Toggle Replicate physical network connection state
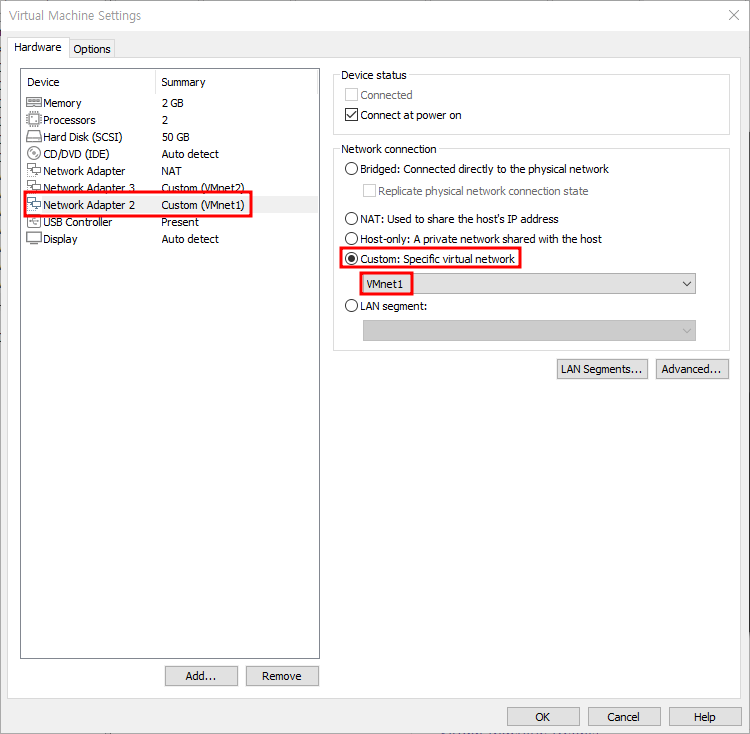The width and height of the screenshot is (750, 734). [x=369, y=191]
